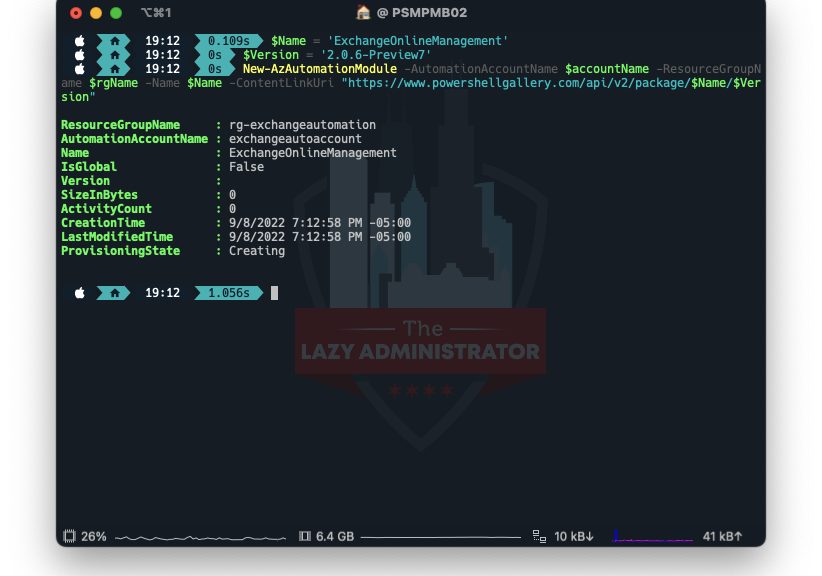Click the 1.056s duration segment
822x576 pixels.
click(229, 293)
